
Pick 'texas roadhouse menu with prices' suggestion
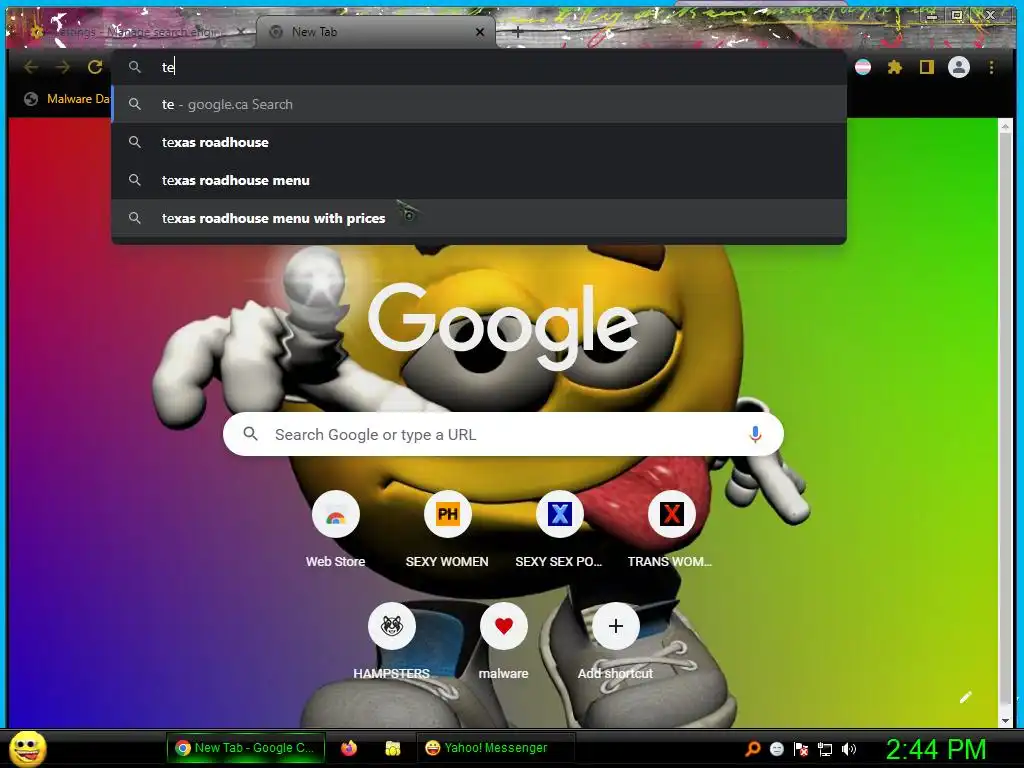point(479,218)
